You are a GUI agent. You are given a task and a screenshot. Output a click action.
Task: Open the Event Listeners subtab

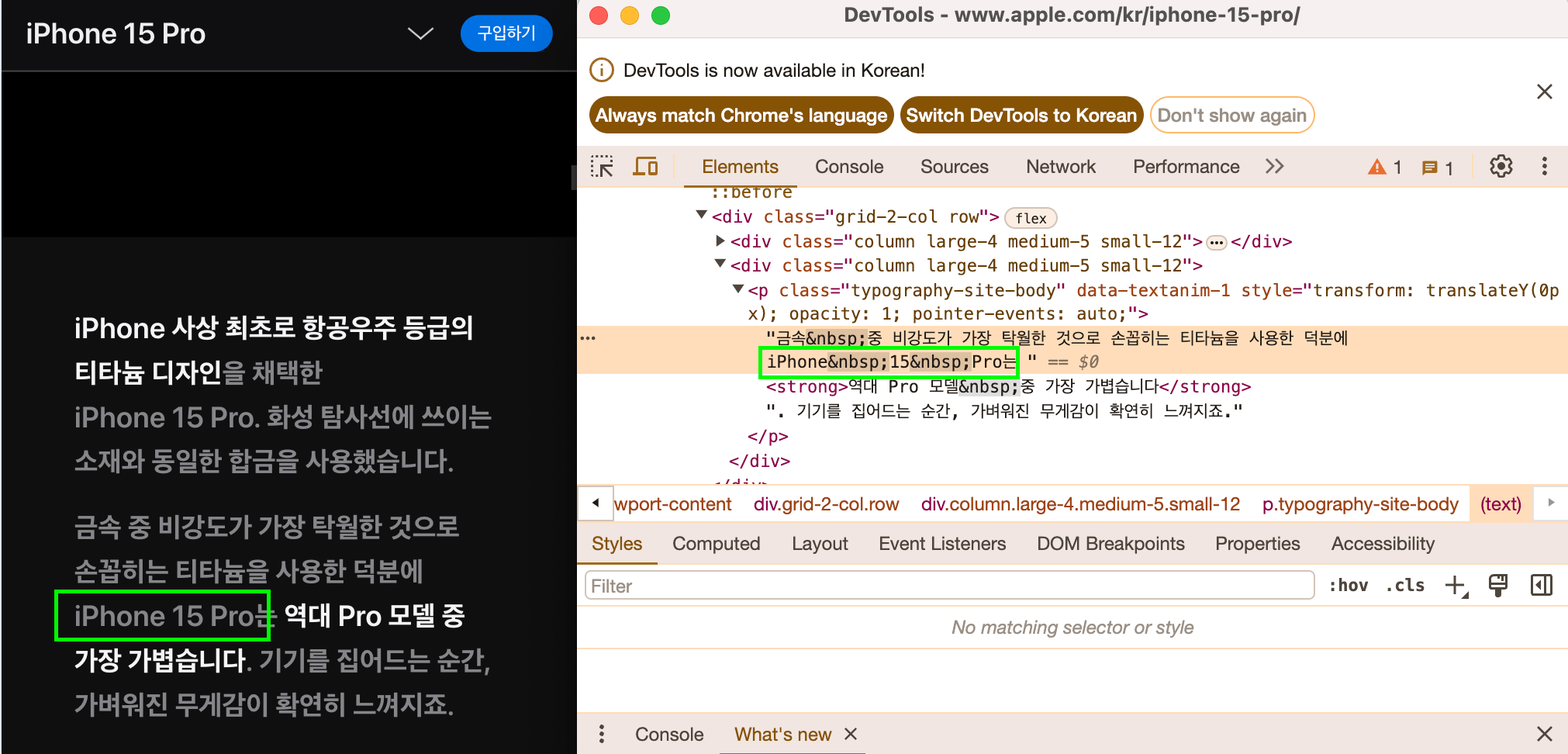(942, 544)
